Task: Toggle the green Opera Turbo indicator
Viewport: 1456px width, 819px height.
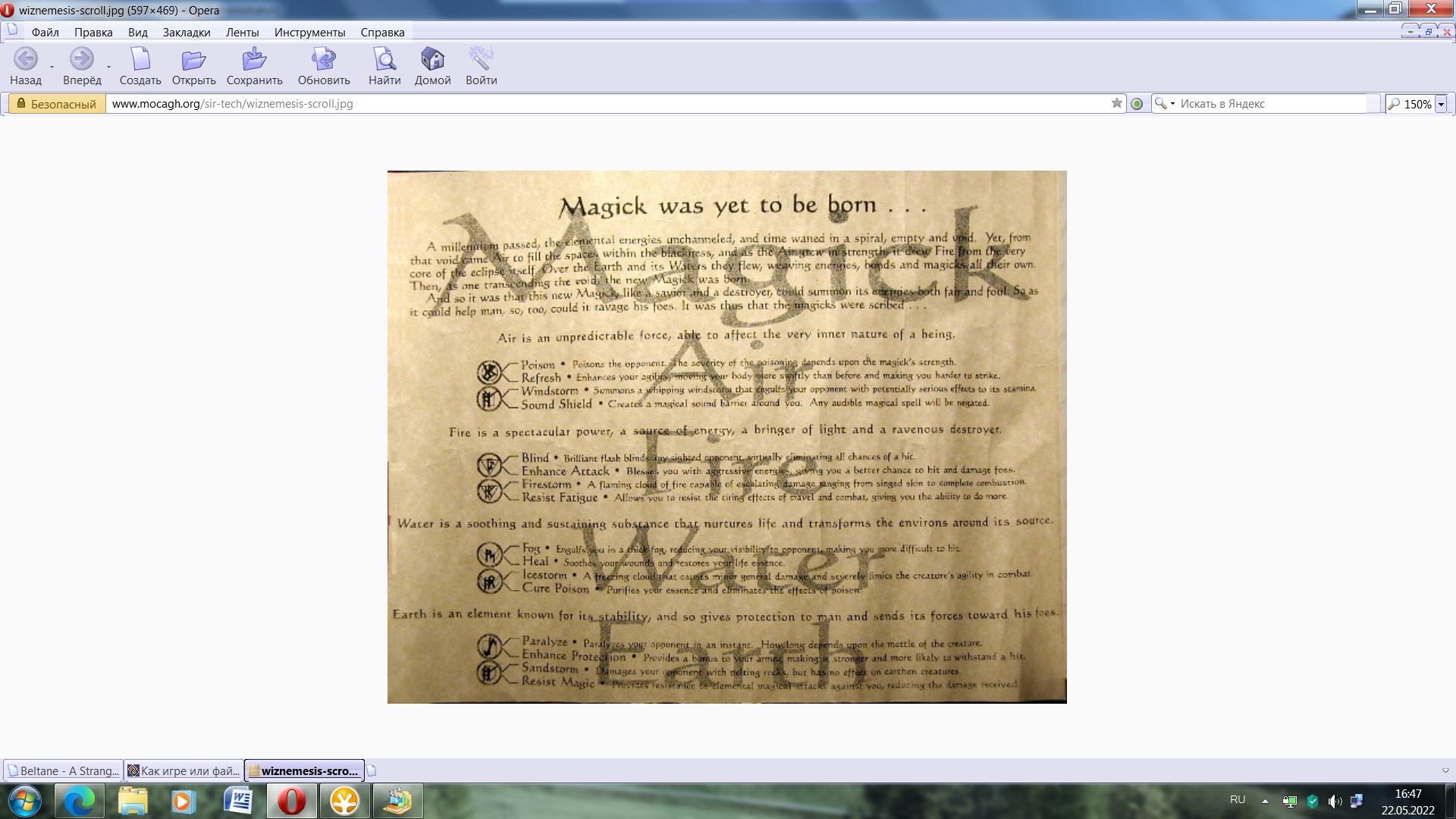Action: pos(1137,104)
